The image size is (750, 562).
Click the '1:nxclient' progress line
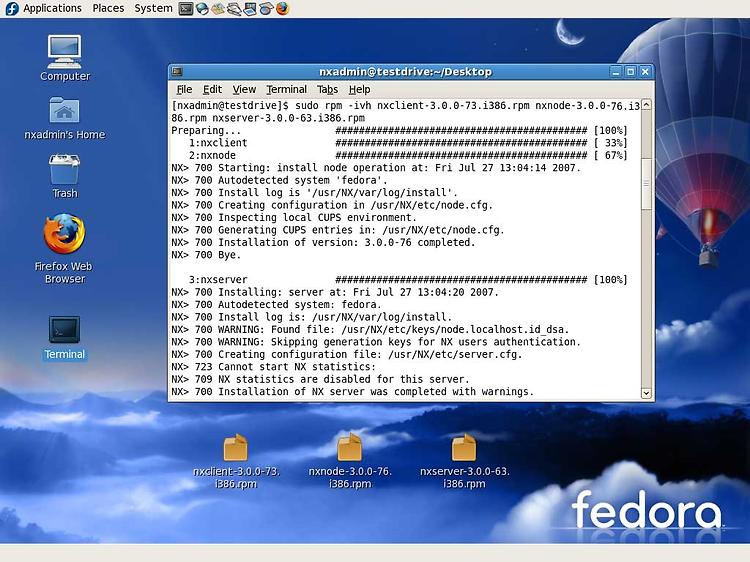(x=408, y=143)
